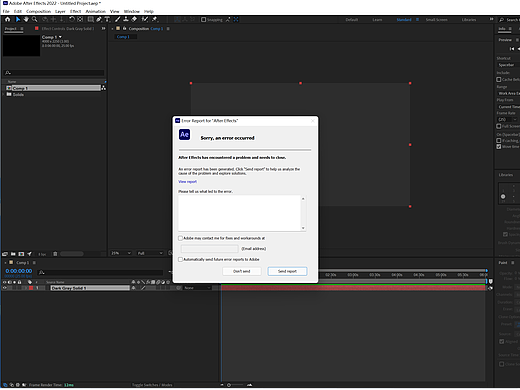Screen dimensions: 520x390
Task: Select the Hand tool
Action: pos(26,19)
